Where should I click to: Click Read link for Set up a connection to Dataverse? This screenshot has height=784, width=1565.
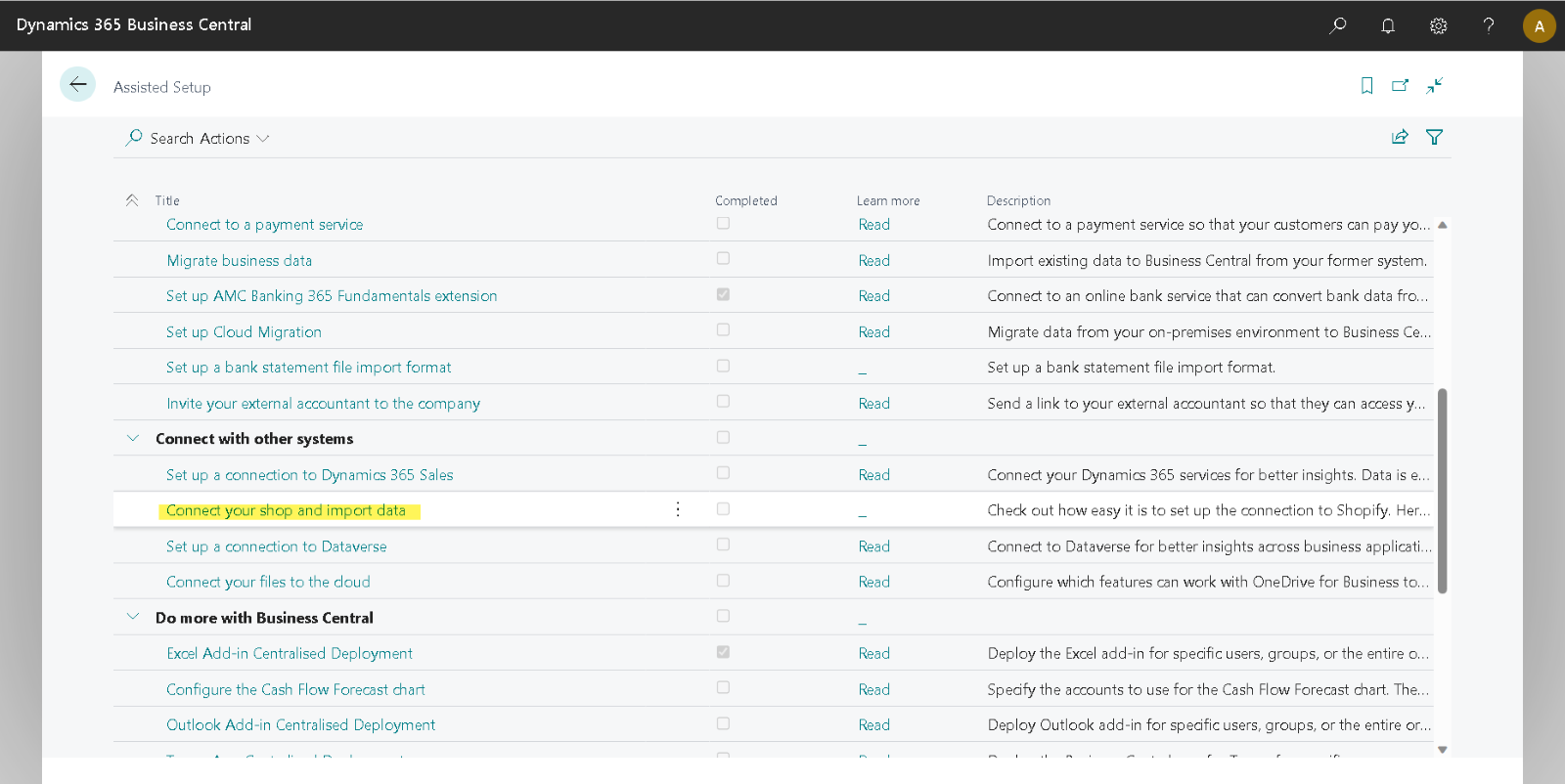pos(873,546)
